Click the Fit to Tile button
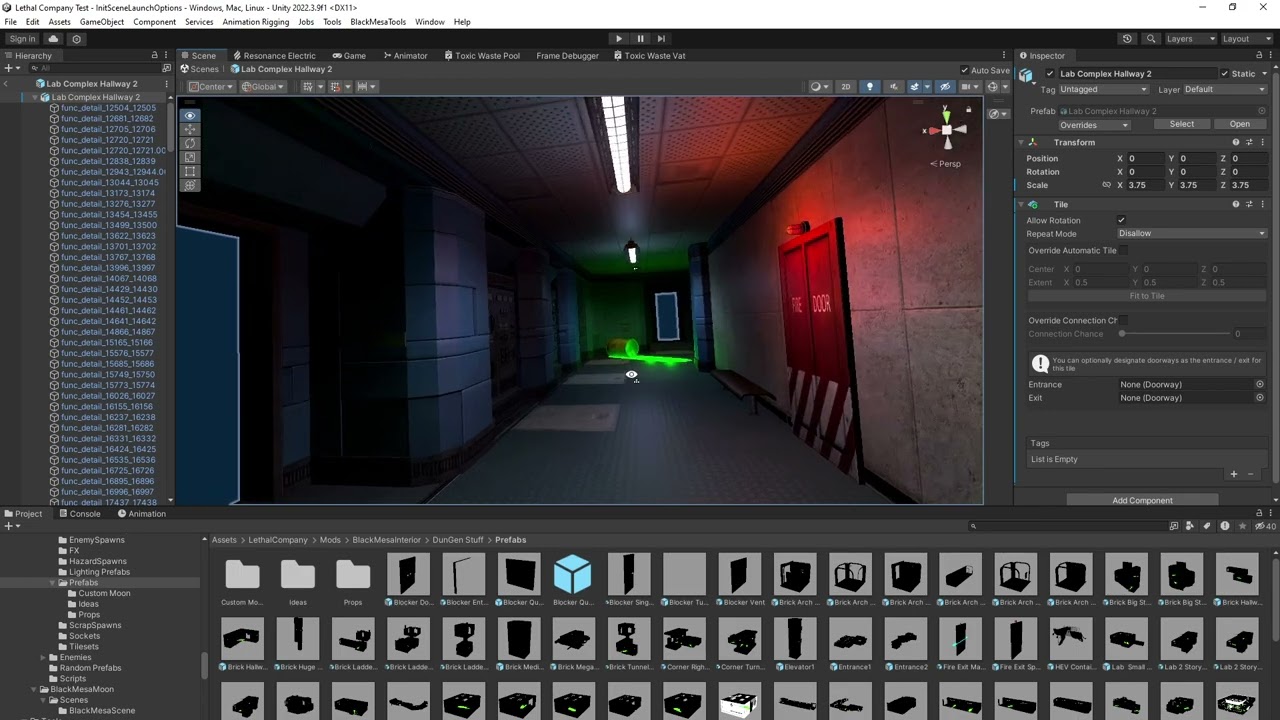 point(1147,296)
